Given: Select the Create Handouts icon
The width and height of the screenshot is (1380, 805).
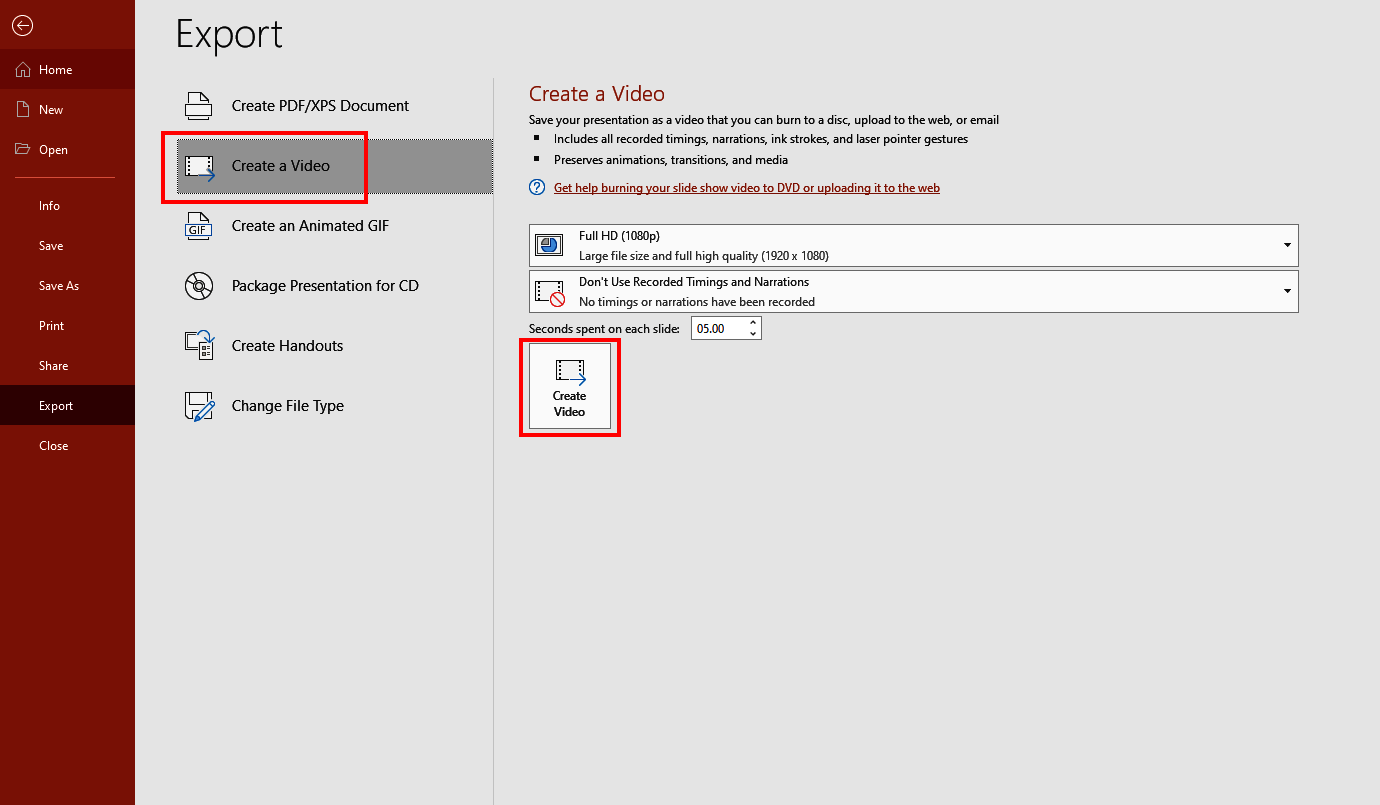Looking at the screenshot, I should pyautogui.click(x=198, y=345).
